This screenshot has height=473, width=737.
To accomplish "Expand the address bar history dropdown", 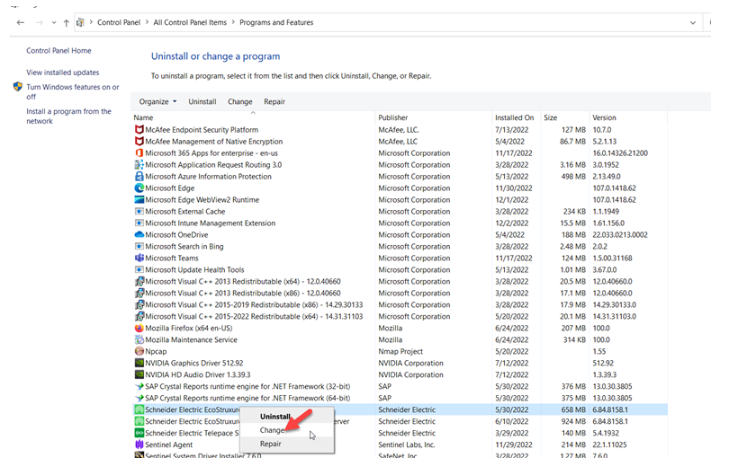I will (693, 23).
